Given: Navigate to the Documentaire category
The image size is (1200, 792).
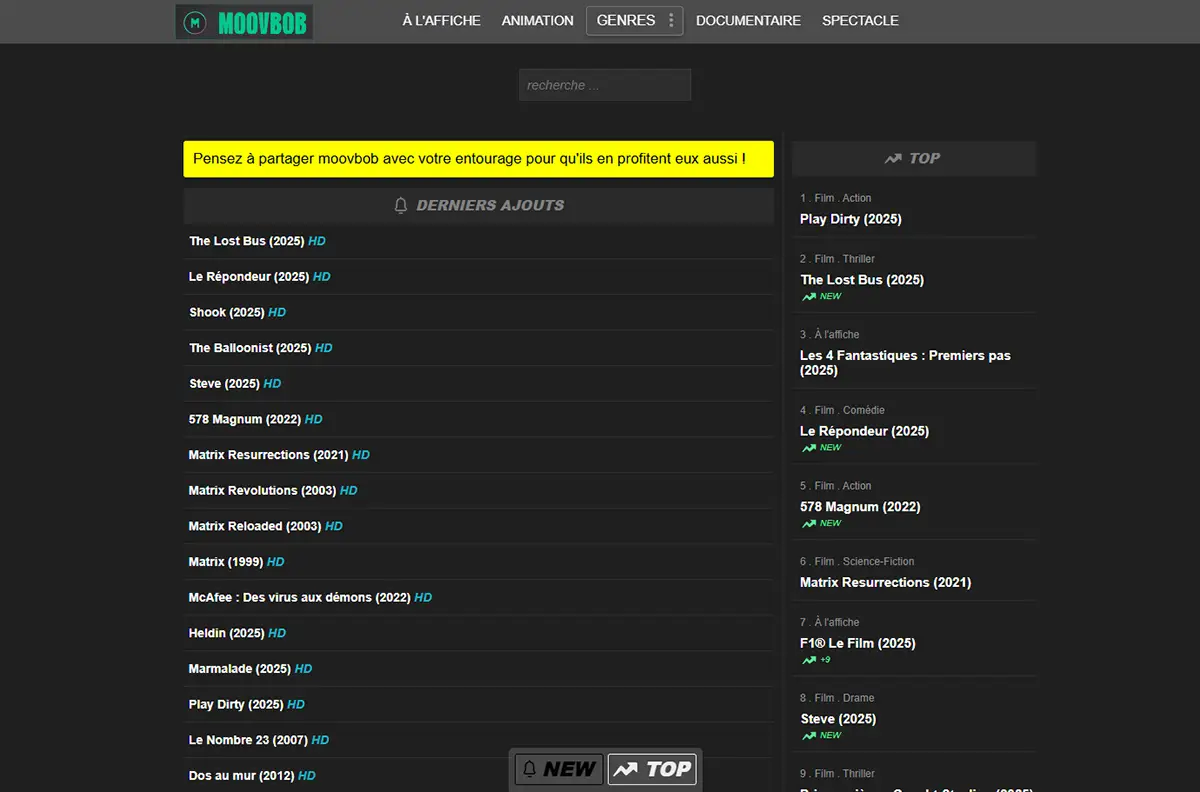Looking at the screenshot, I should [x=748, y=20].
